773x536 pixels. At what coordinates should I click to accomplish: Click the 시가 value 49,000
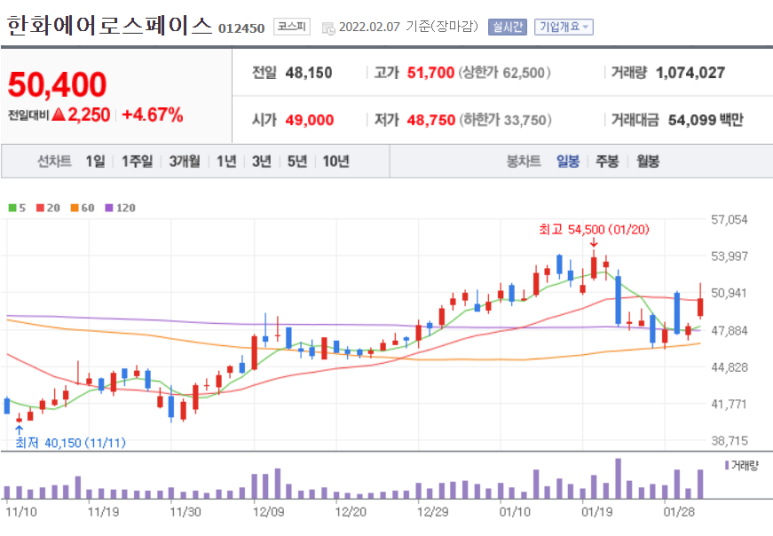coord(310,120)
